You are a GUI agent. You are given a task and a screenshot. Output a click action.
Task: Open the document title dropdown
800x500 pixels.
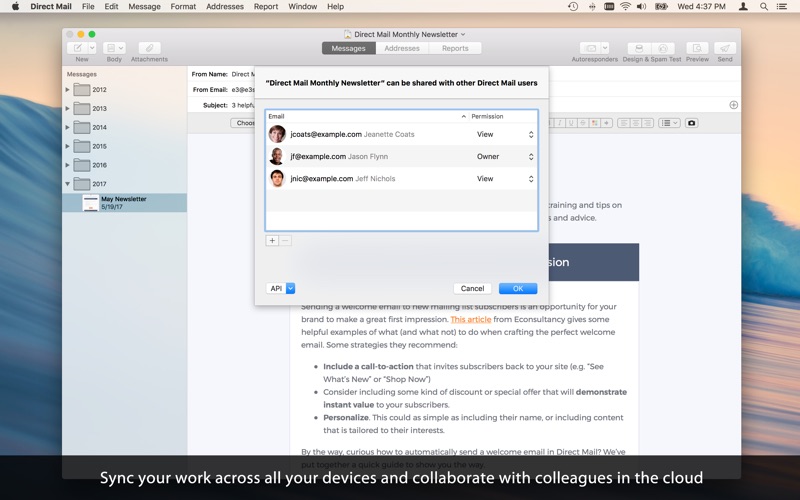coord(463,34)
